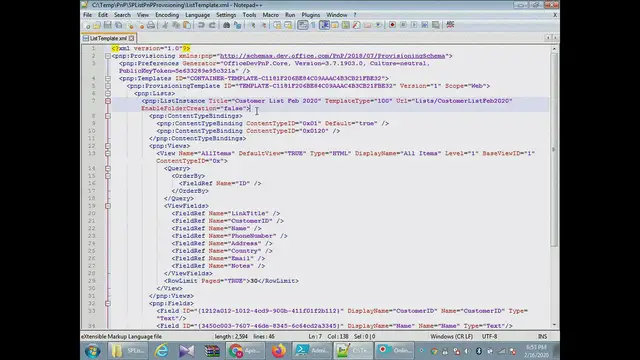This screenshot has width=640, height=360.
Task: Open the Language menu
Action: pyautogui.click(x=198, y=15)
